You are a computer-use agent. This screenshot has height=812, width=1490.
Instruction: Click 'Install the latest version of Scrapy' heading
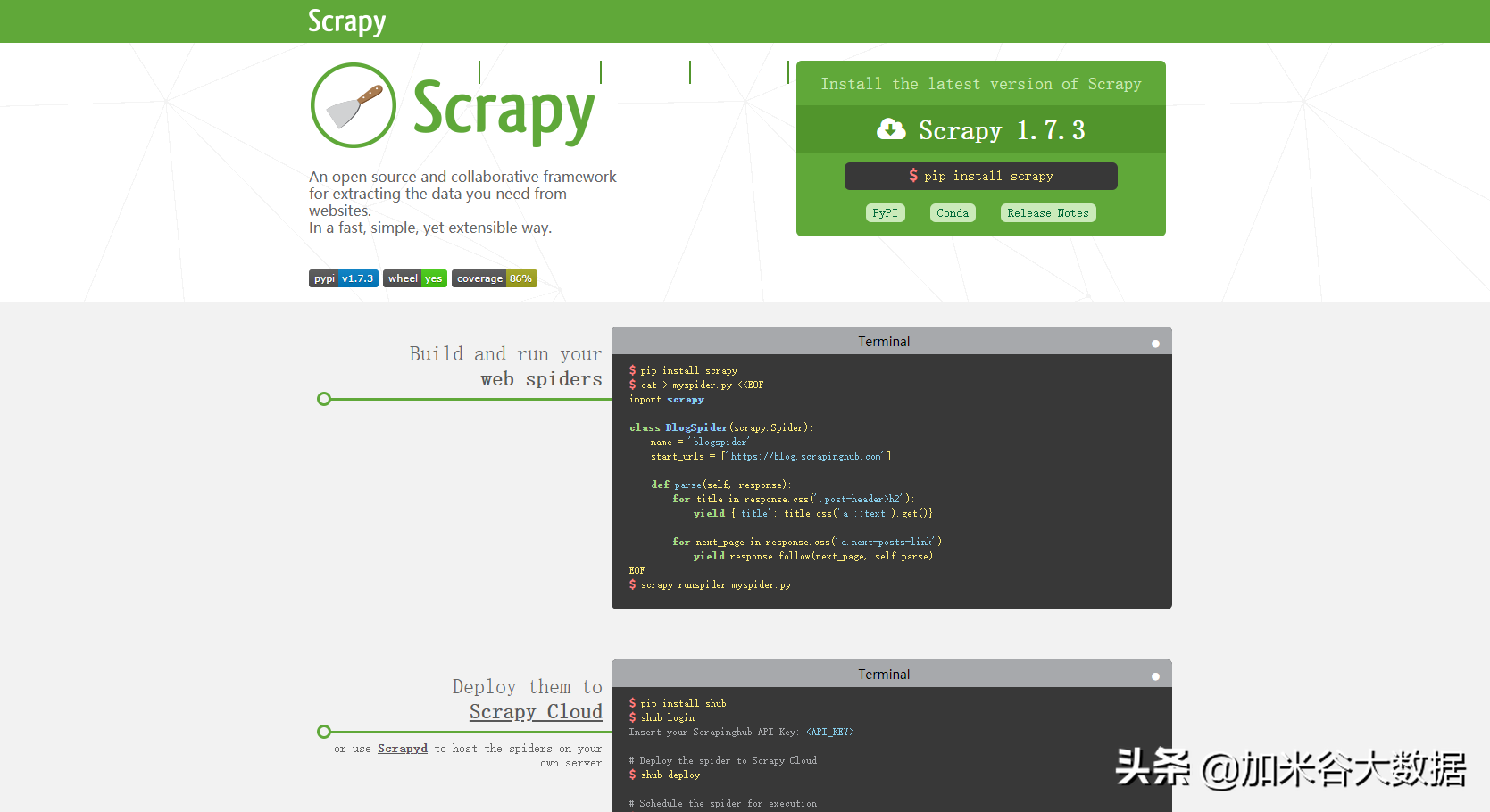(x=981, y=84)
